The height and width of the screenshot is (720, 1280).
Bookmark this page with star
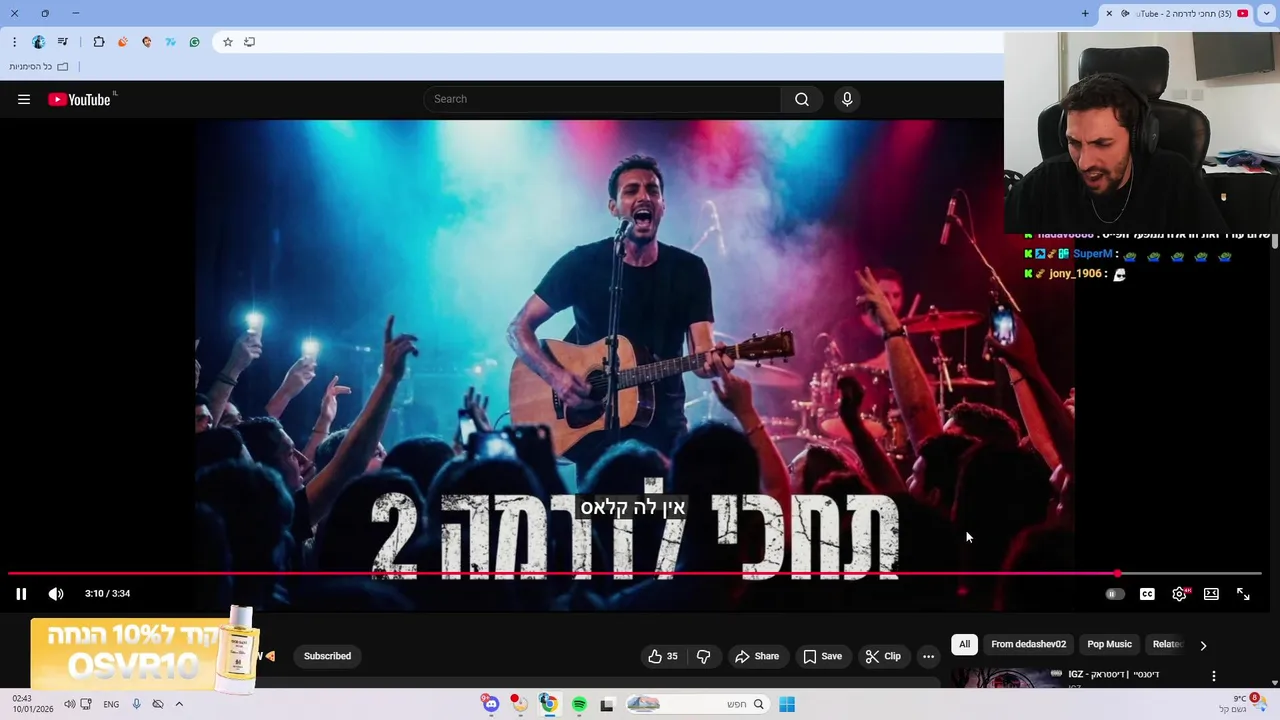pyautogui.click(x=228, y=42)
